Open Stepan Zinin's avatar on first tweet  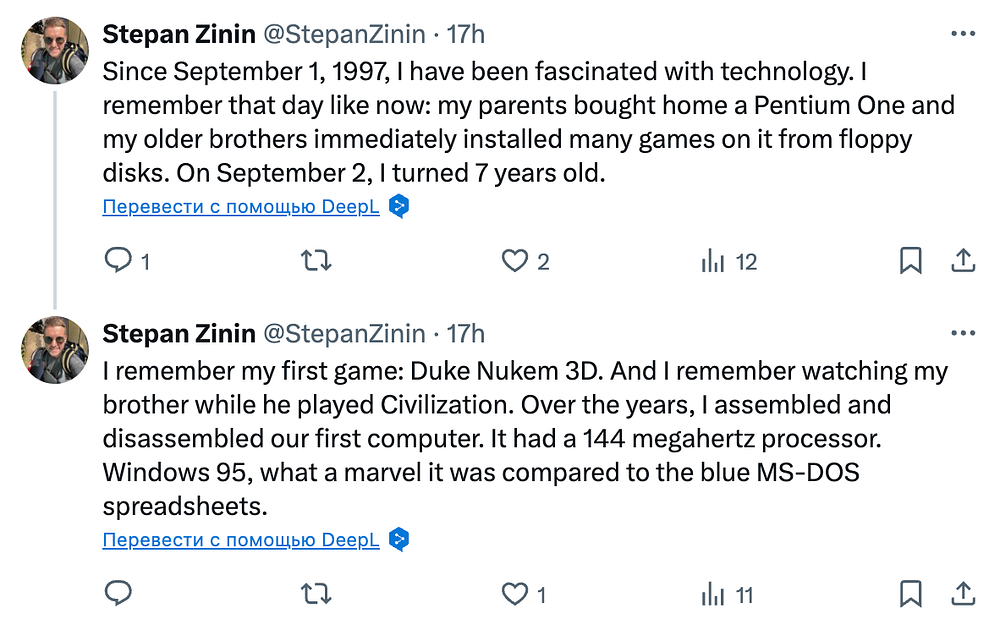(55, 51)
